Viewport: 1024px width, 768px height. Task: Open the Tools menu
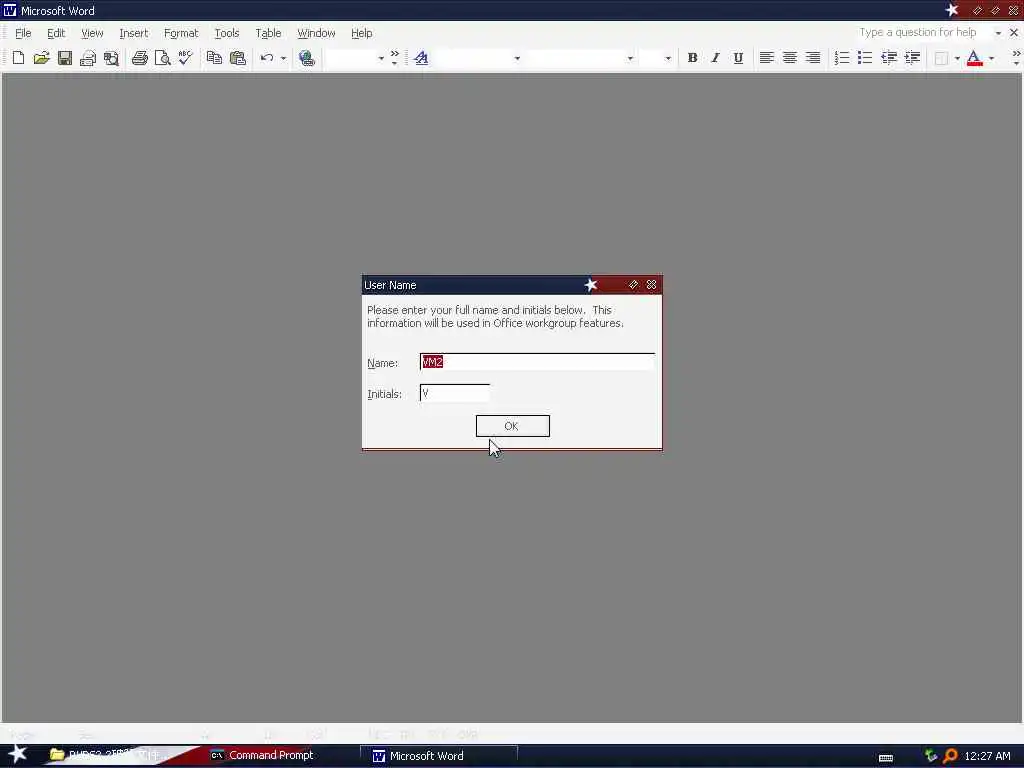(x=227, y=33)
